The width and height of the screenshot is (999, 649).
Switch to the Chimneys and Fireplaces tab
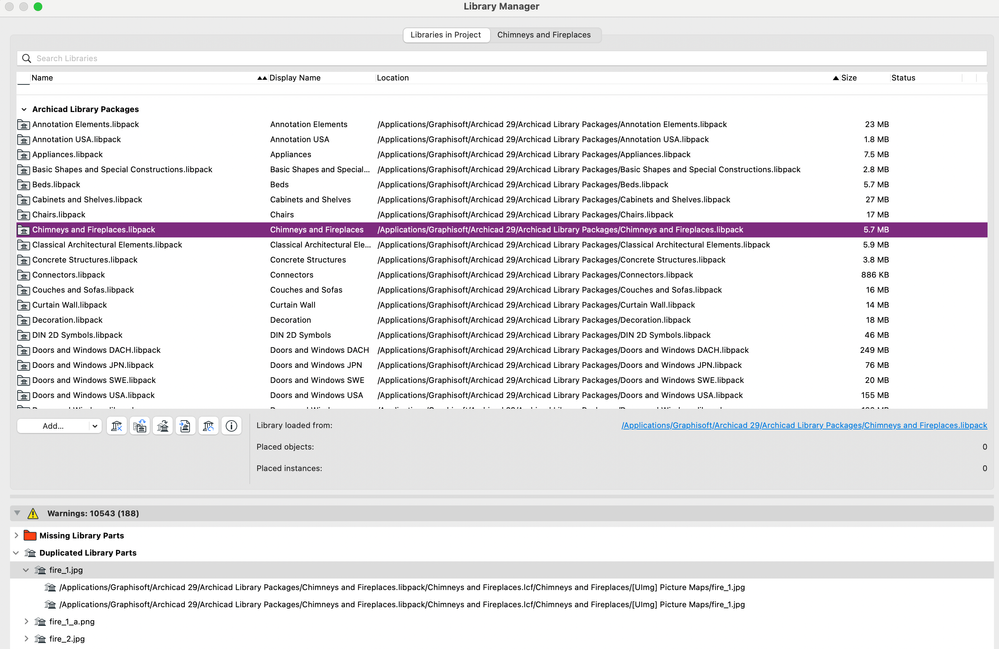click(x=544, y=35)
